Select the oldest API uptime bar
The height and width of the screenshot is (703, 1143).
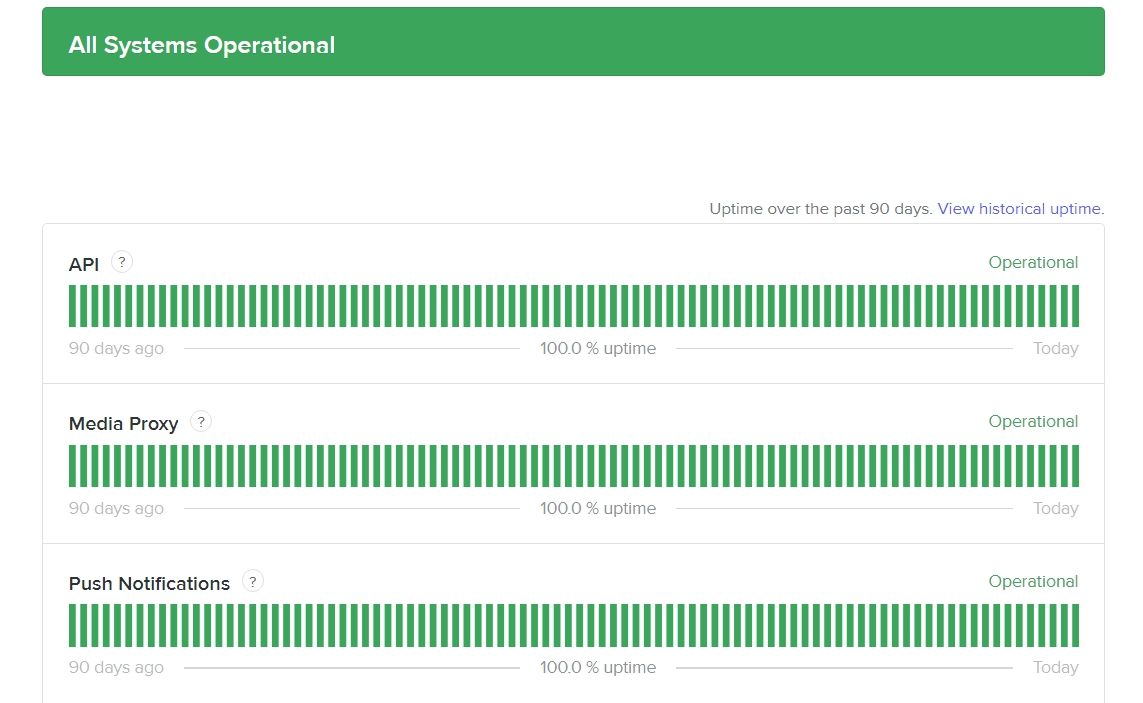[x=73, y=306]
